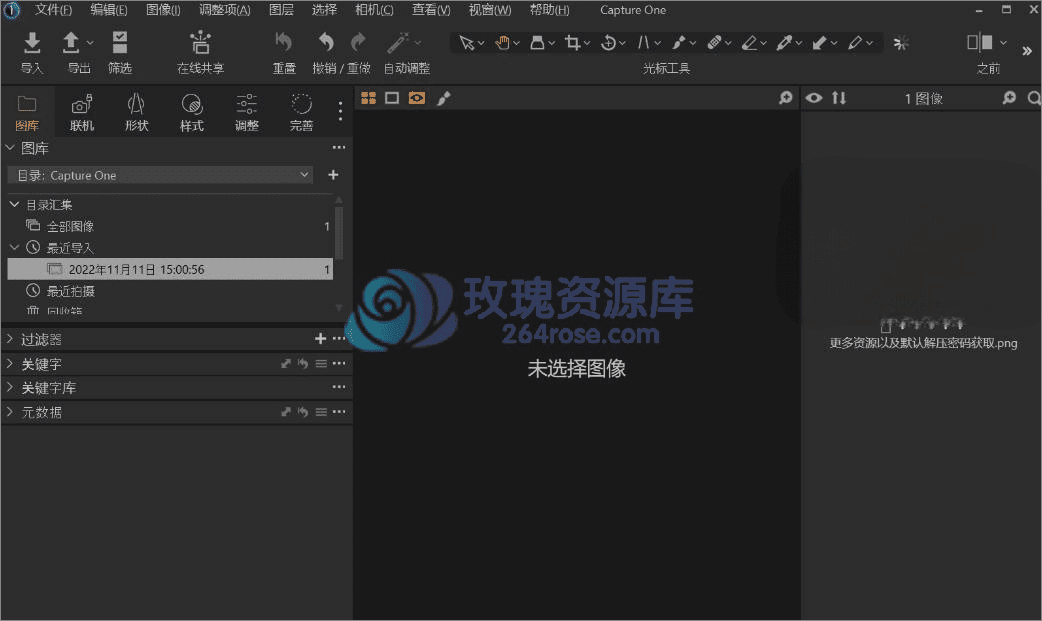Toggle browser visibility eye icon

[x=813, y=98]
